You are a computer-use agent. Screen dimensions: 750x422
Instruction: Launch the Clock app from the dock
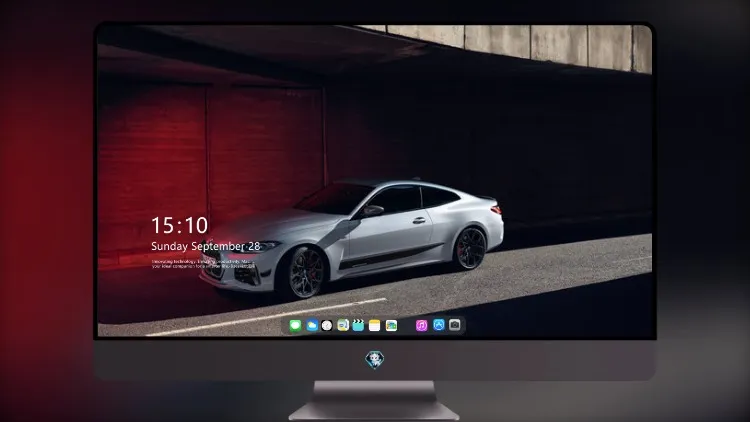pyautogui.click(x=327, y=326)
